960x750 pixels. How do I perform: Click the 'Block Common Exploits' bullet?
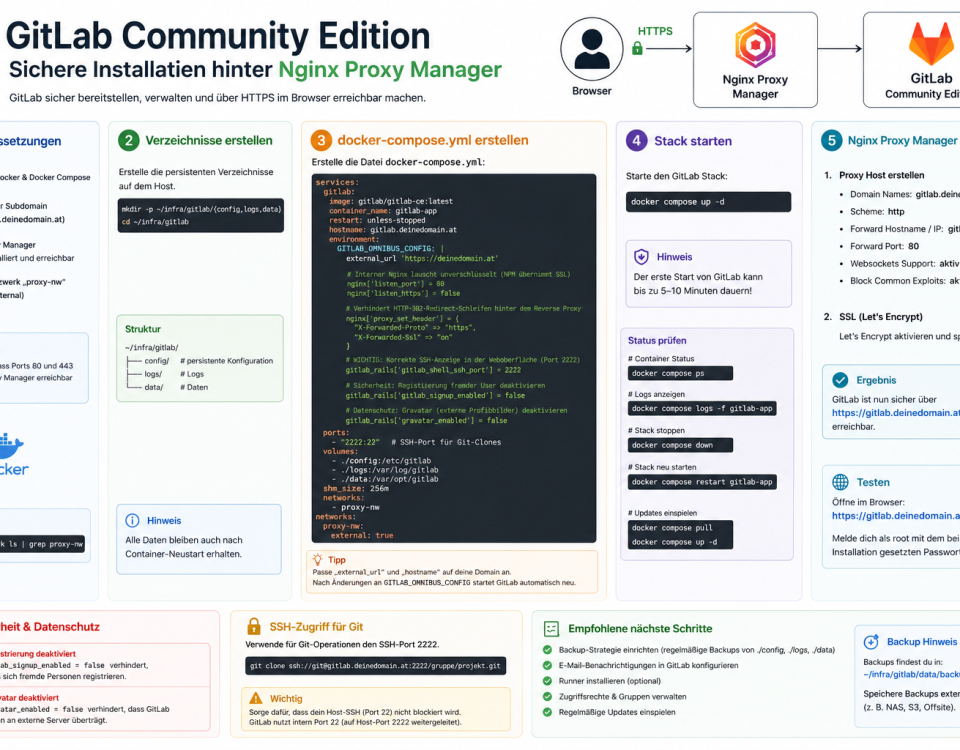(x=905, y=281)
